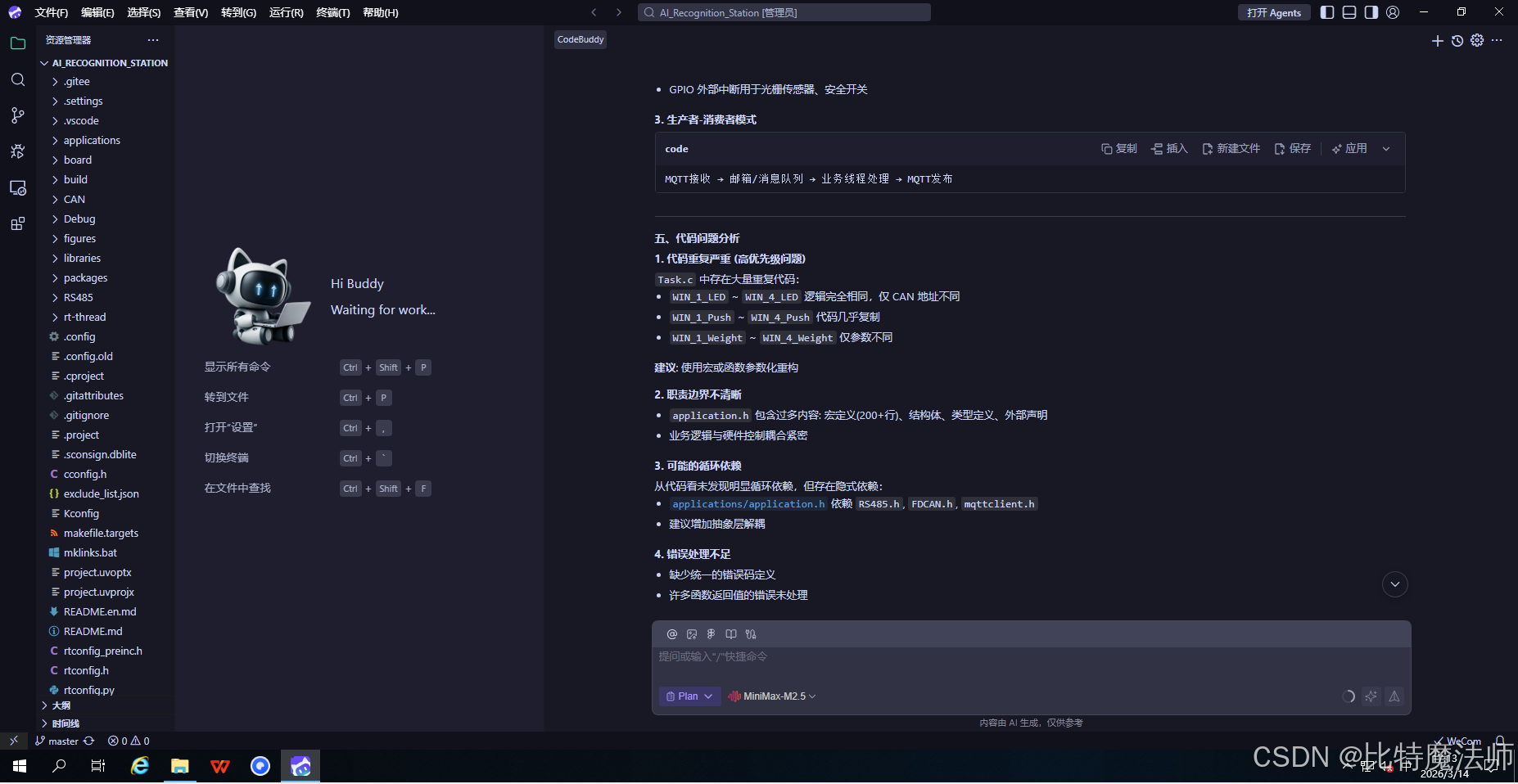Image resolution: width=1518 pixels, height=784 pixels.
Task: Open the Plan mode dropdown
Action: click(x=689, y=696)
